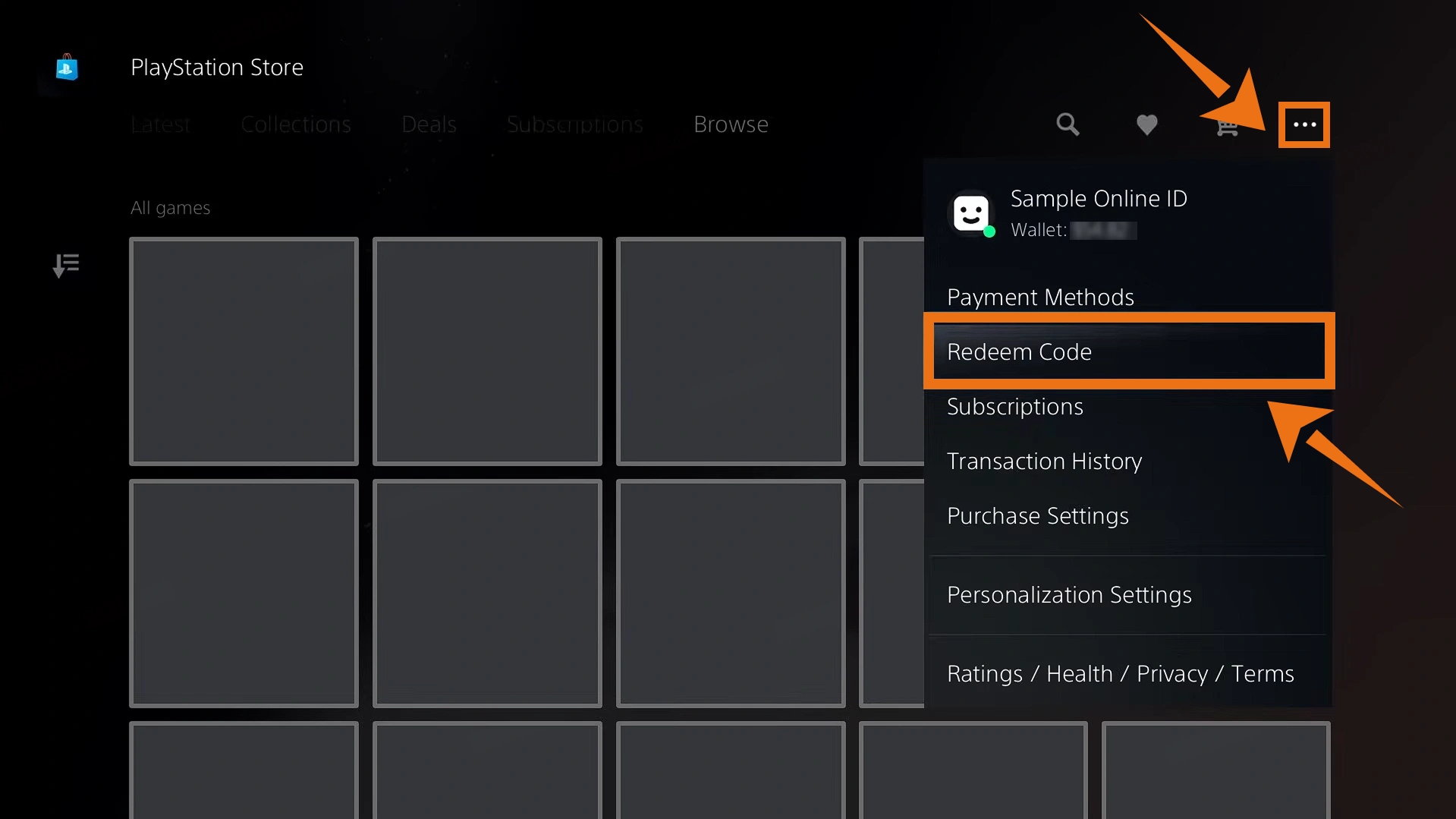Open the sort and filter icon
Screen dimensions: 1456x819
point(66,266)
